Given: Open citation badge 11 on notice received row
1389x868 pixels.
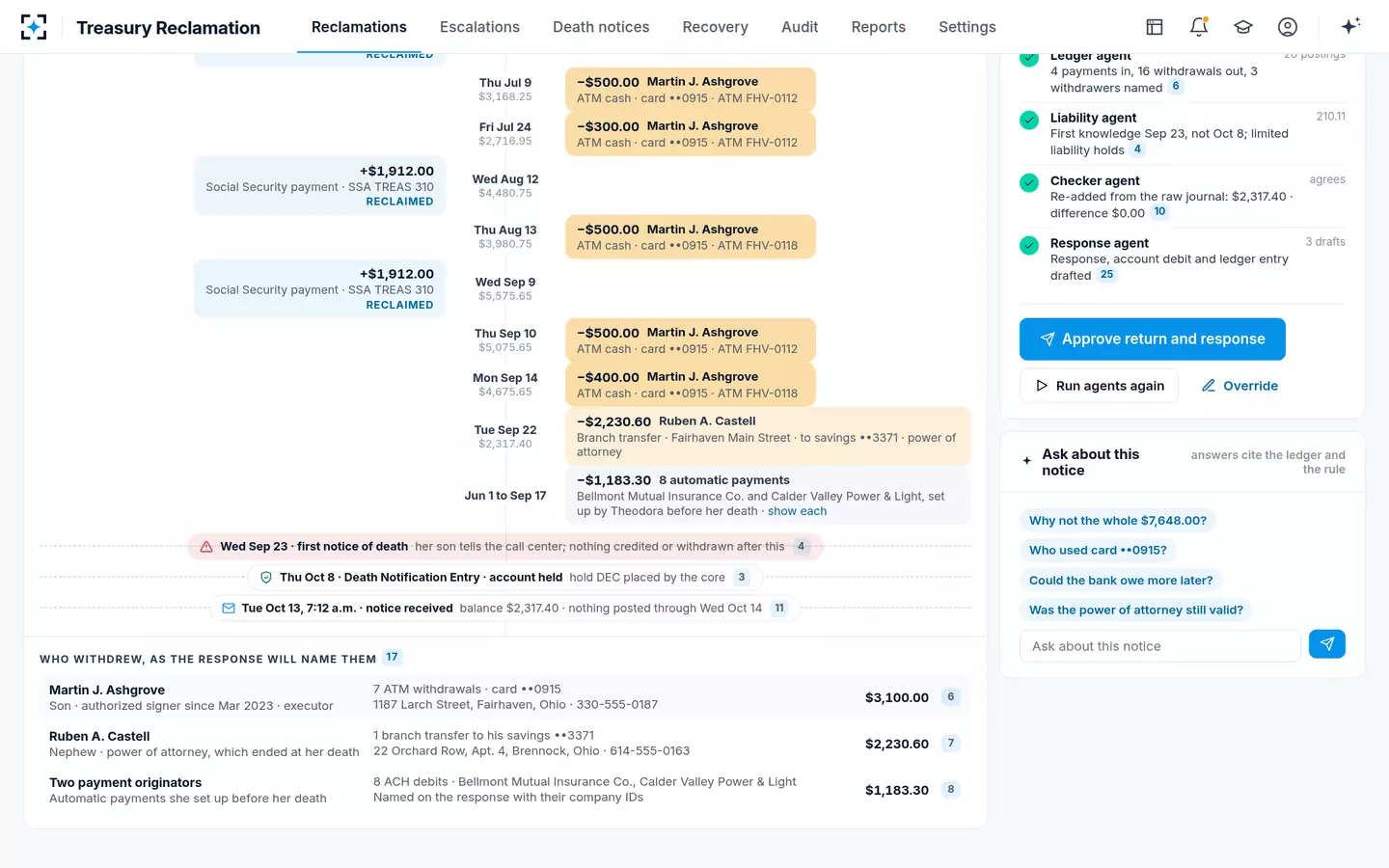Looking at the screenshot, I should 779,609.
